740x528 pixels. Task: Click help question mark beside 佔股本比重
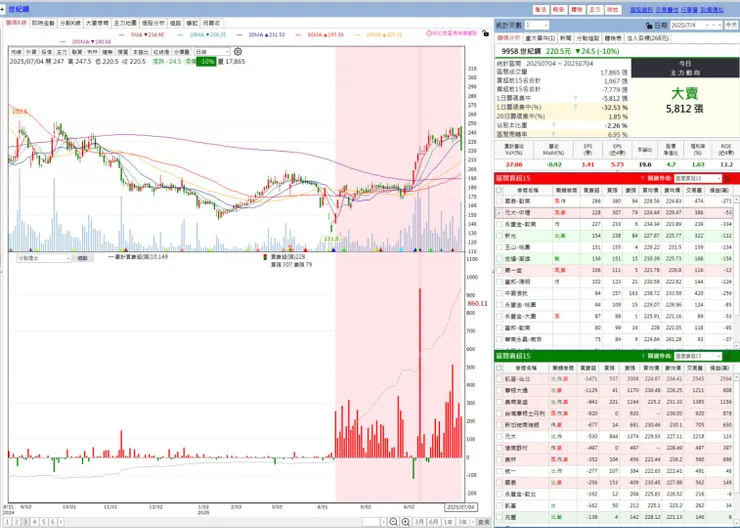coord(553,126)
